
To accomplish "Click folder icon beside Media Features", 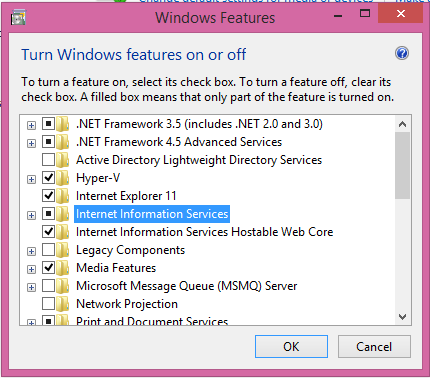I will tap(62, 268).
